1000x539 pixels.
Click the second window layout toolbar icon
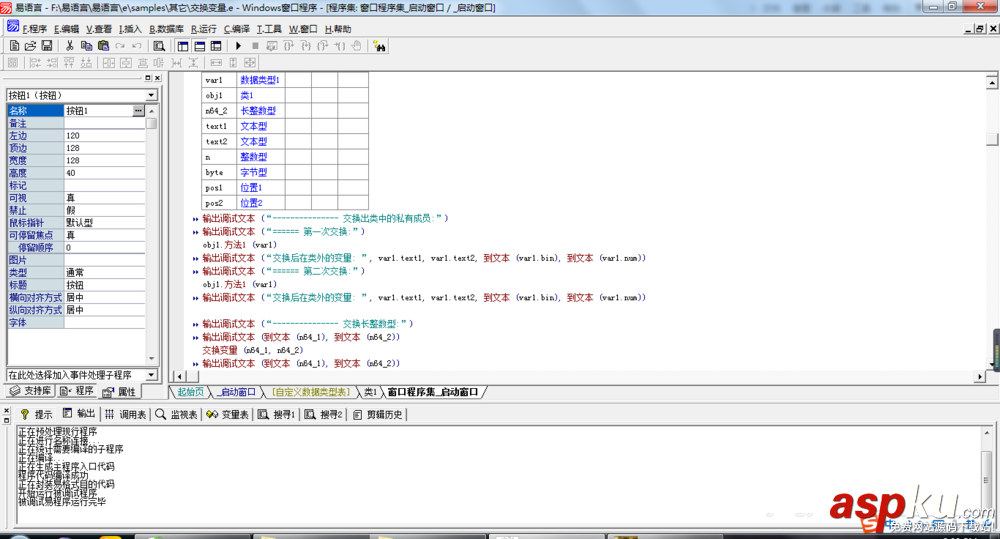pyautogui.click(x=200, y=46)
